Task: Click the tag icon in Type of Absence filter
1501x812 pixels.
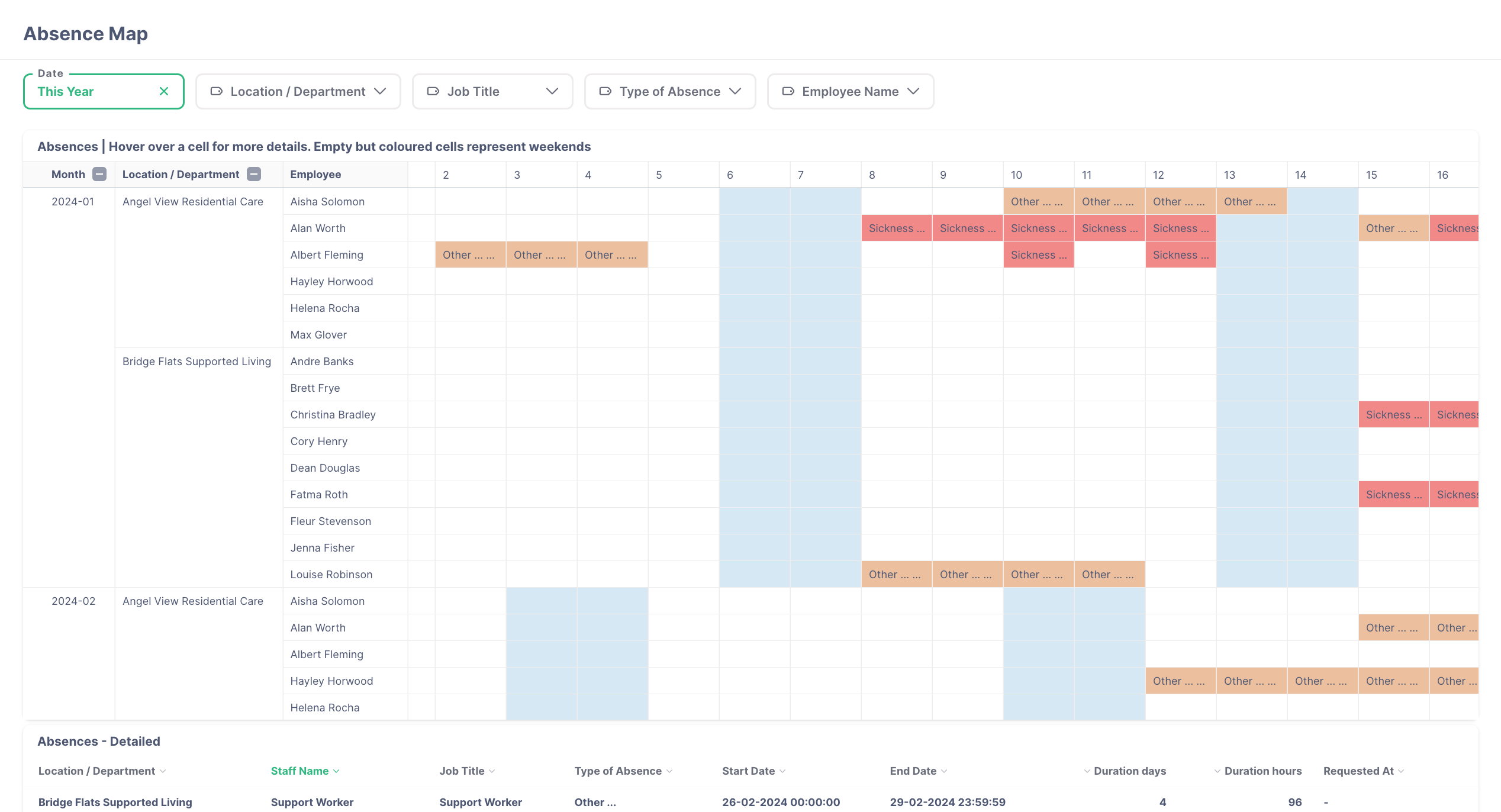Action: pos(605,91)
